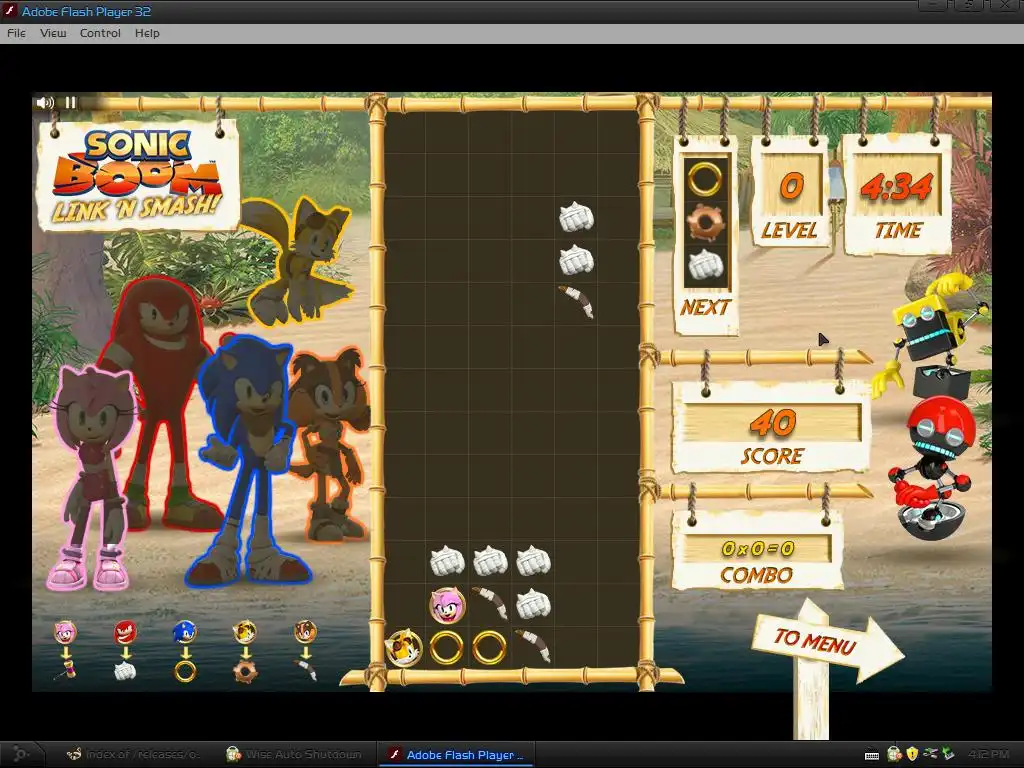
Task: Click the gold ring in the NEXT preview
Action: tap(705, 178)
